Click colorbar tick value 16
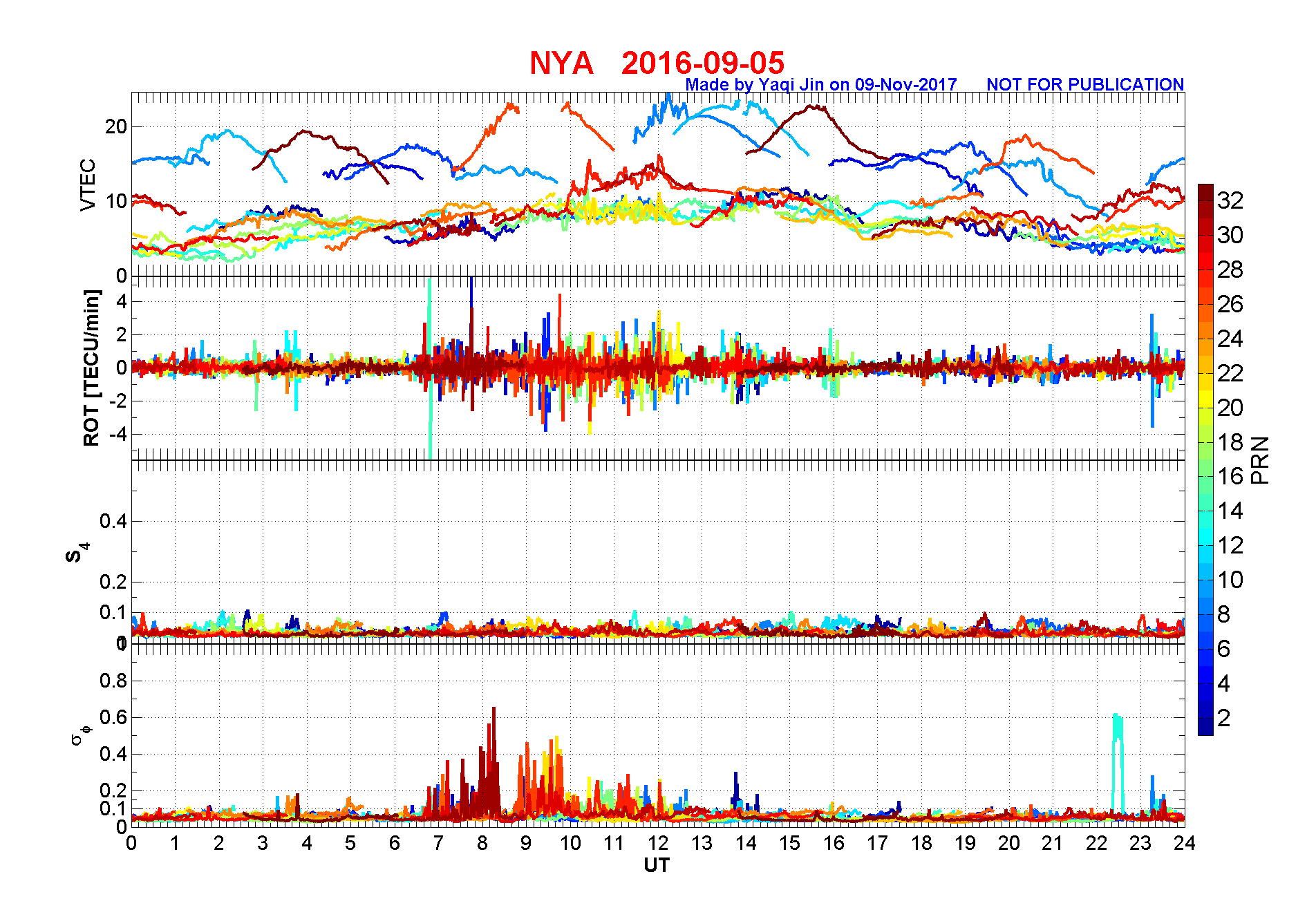The width and height of the screenshot is (1316, 919). tap(1230, 476)
